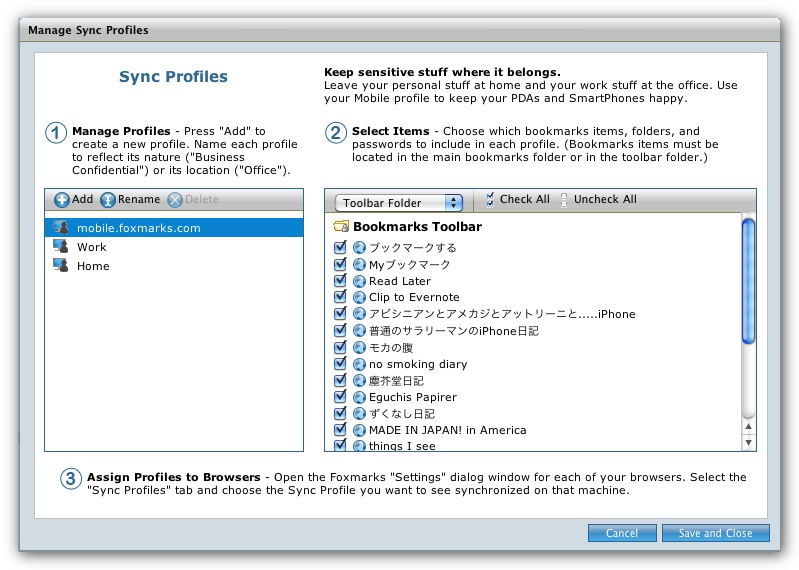This screenshot has width=799, height=570.
Task: Click the Add button label
Action: click(x=83, y=199)
